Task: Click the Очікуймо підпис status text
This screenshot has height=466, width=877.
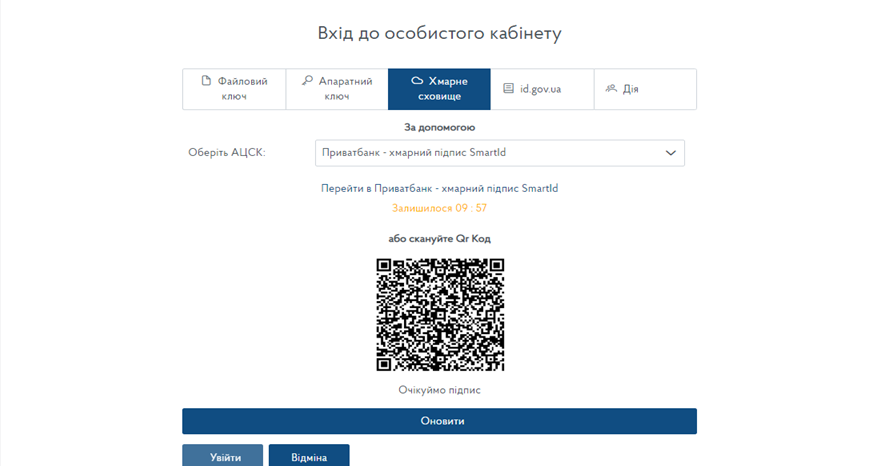Action: (x=439, y=390)
